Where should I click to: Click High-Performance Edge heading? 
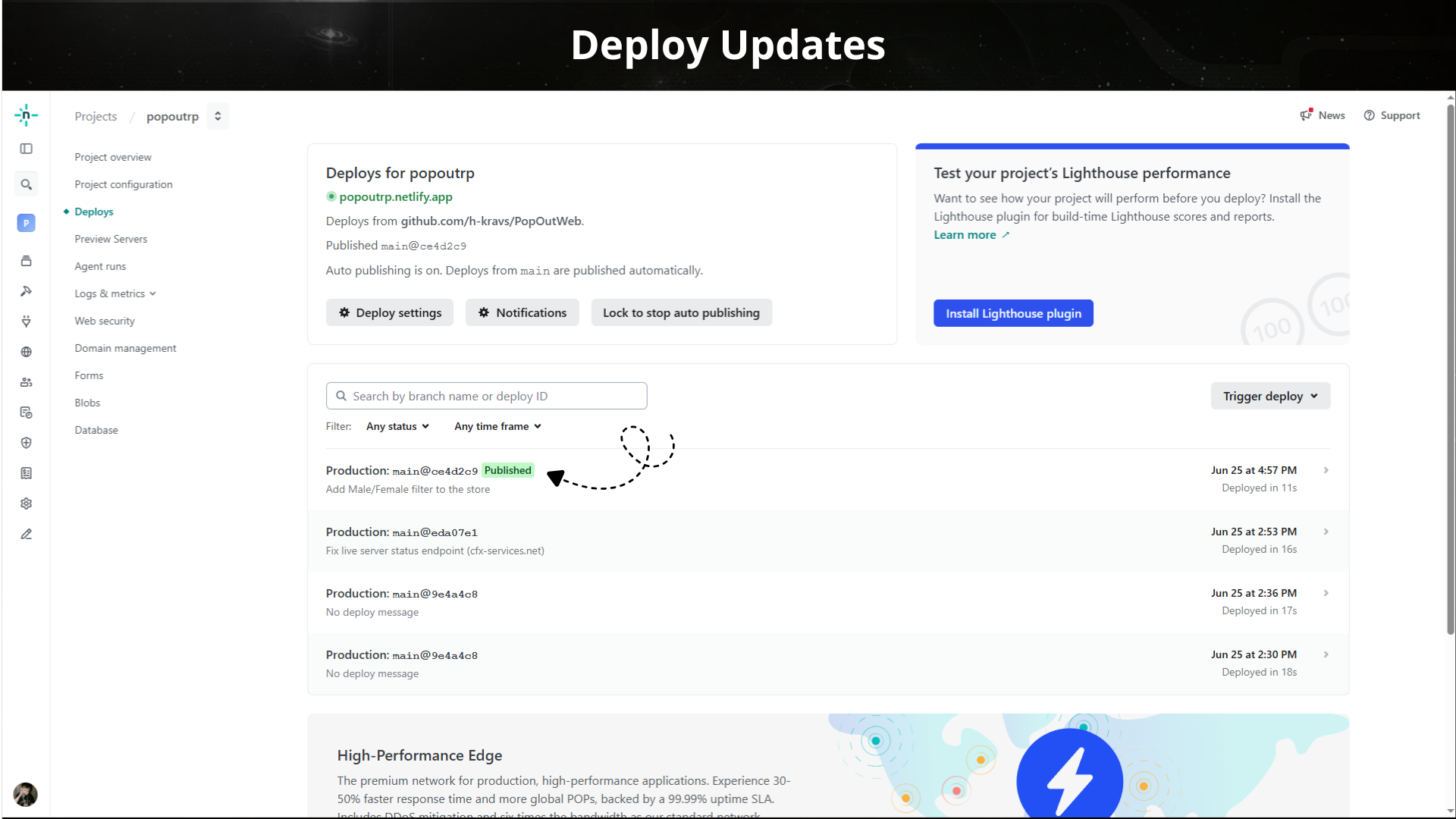pos(419,755)
